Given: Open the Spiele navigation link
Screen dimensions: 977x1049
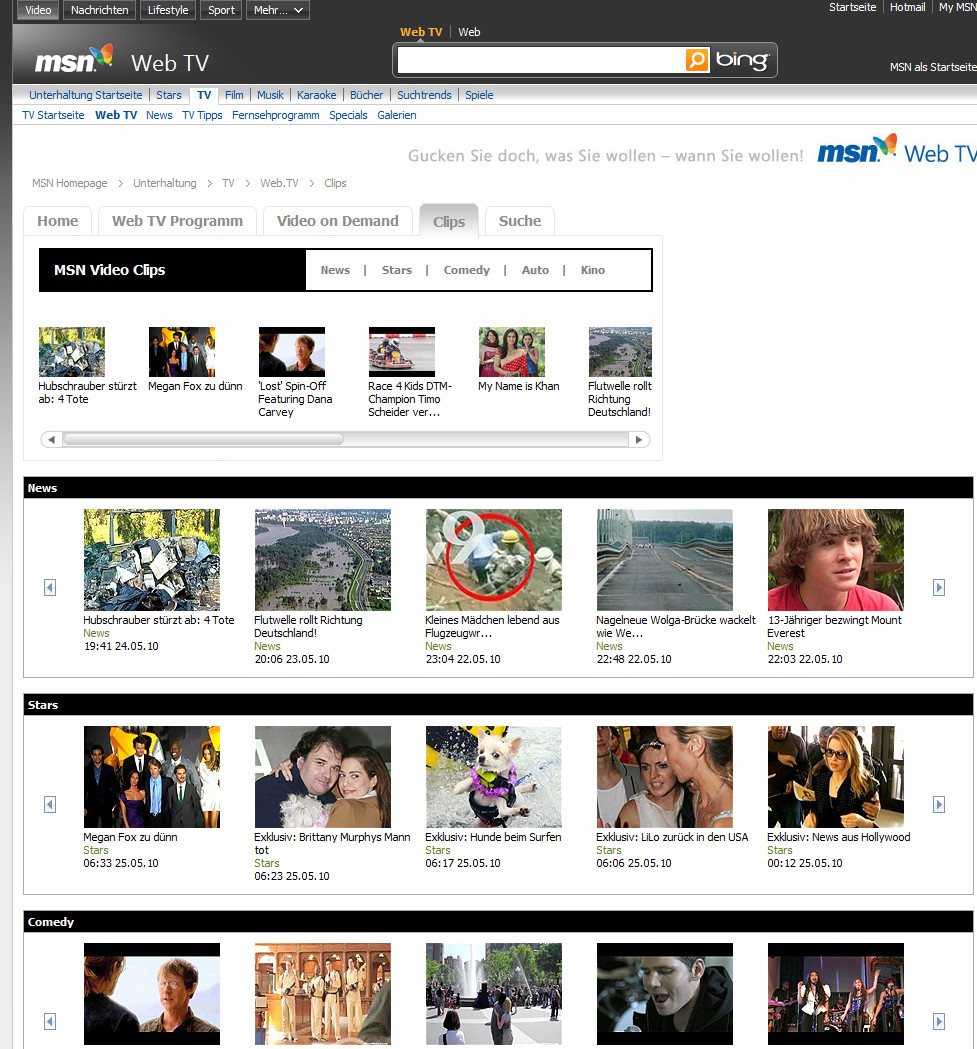Looking at the screenshot, I should point(479,95).
